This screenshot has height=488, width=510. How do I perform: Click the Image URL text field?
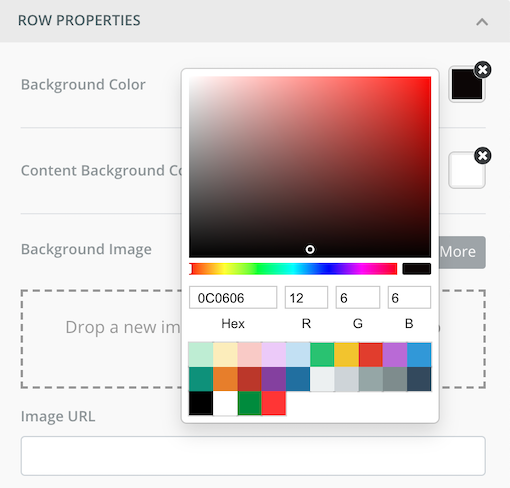point(253,456)
